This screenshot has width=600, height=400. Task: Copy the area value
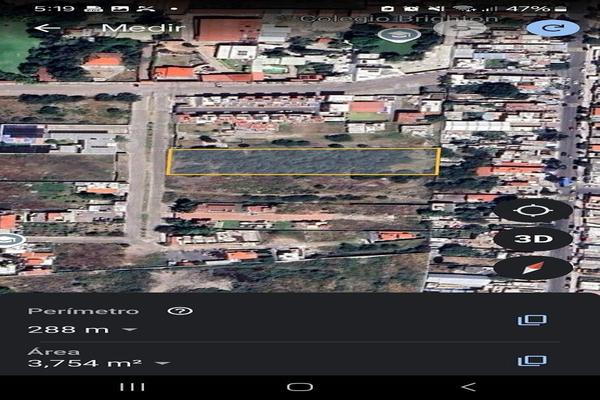click(x=532, y=361)
